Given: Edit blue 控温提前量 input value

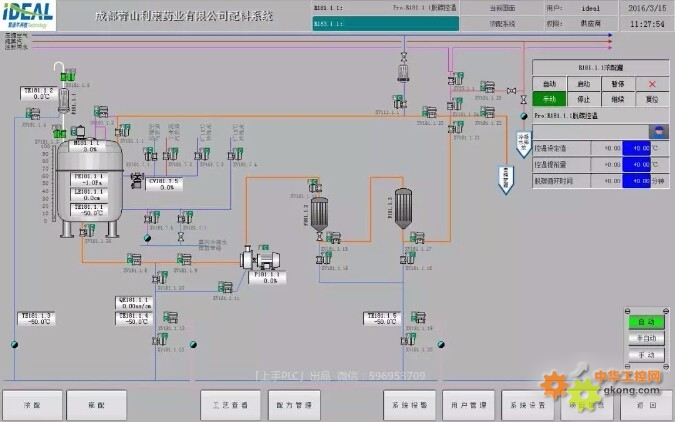Looking at the screenshot, I should pos(636,164).
